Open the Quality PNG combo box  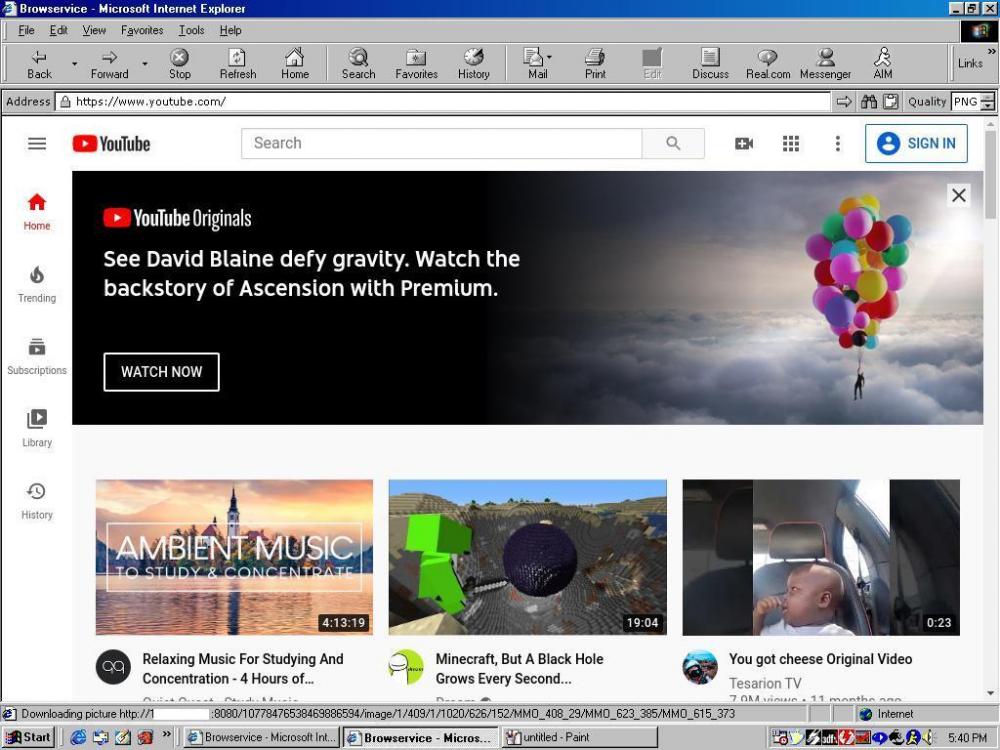coord(972,102)
